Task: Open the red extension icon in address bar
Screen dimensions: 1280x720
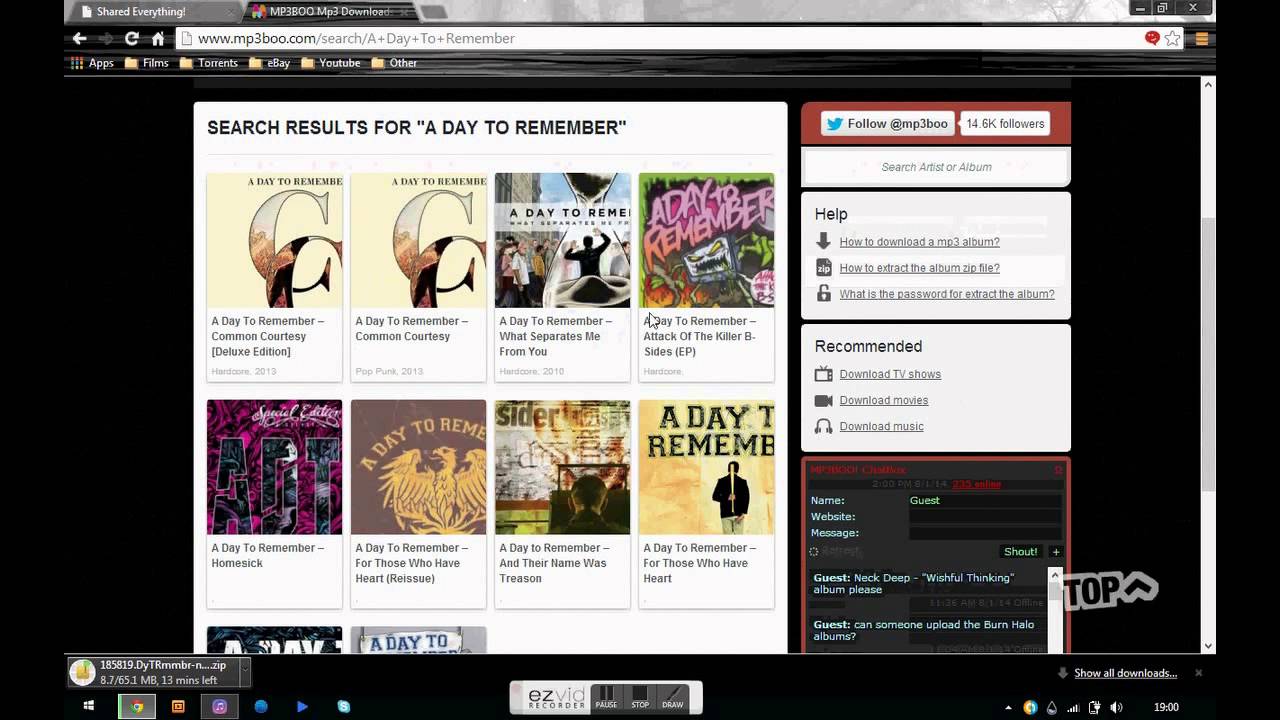Action: 1152,38
